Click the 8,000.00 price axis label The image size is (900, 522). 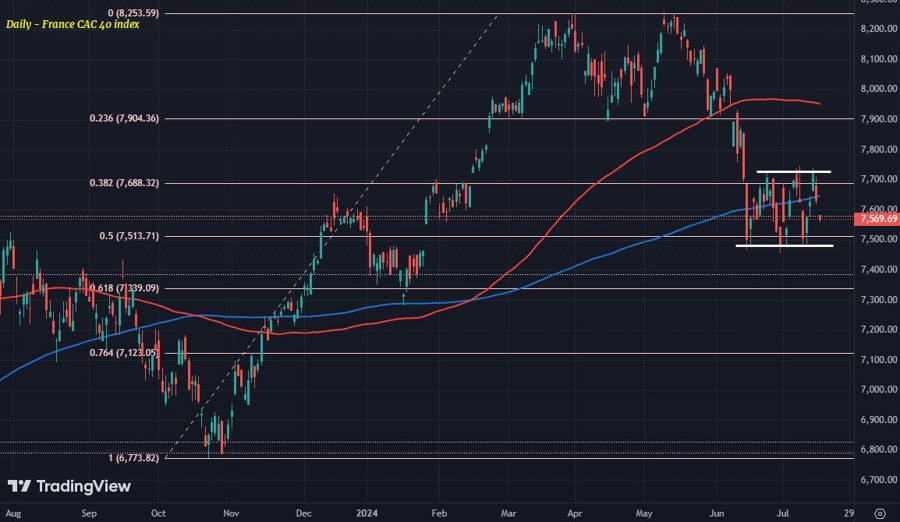coord(879,88)
